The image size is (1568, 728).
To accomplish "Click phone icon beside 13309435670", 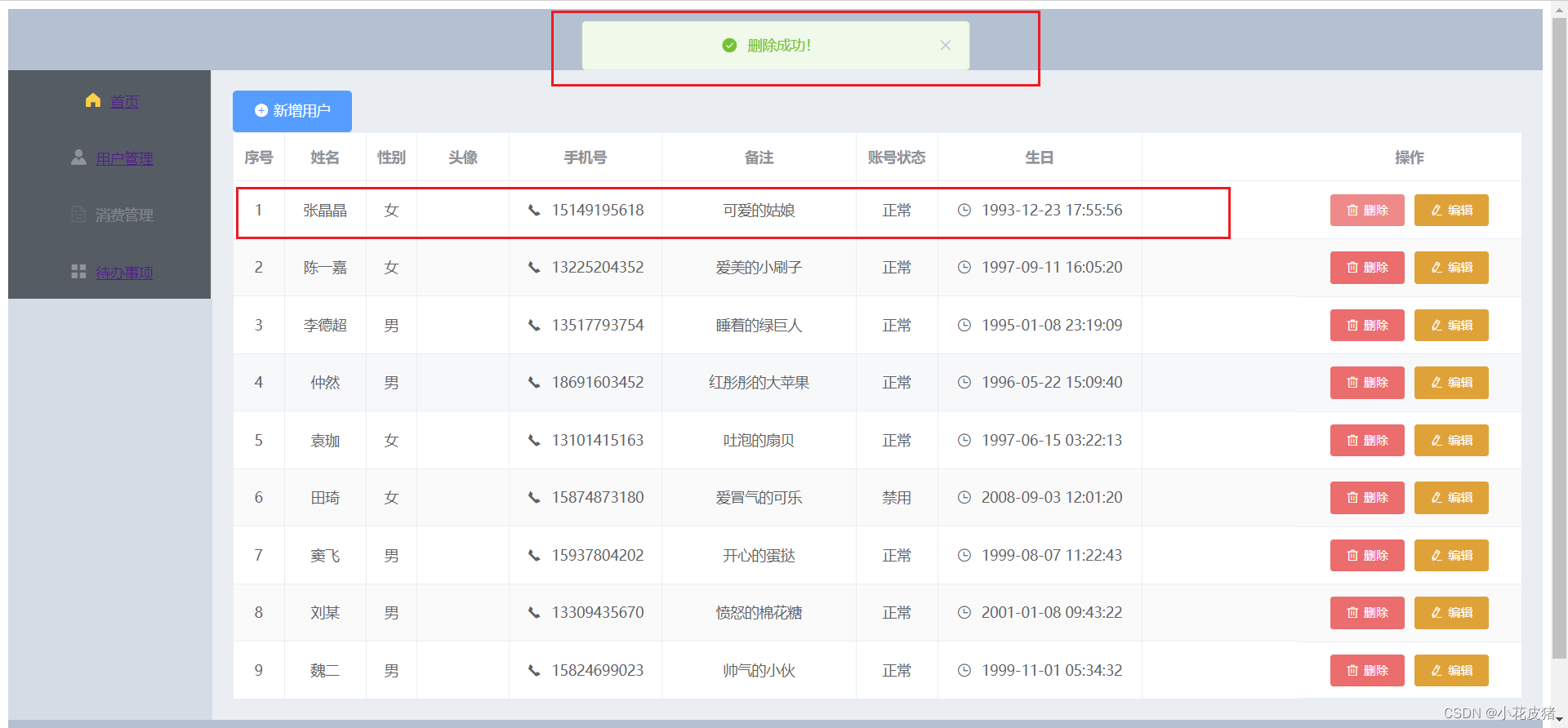I will click(534, 613).
